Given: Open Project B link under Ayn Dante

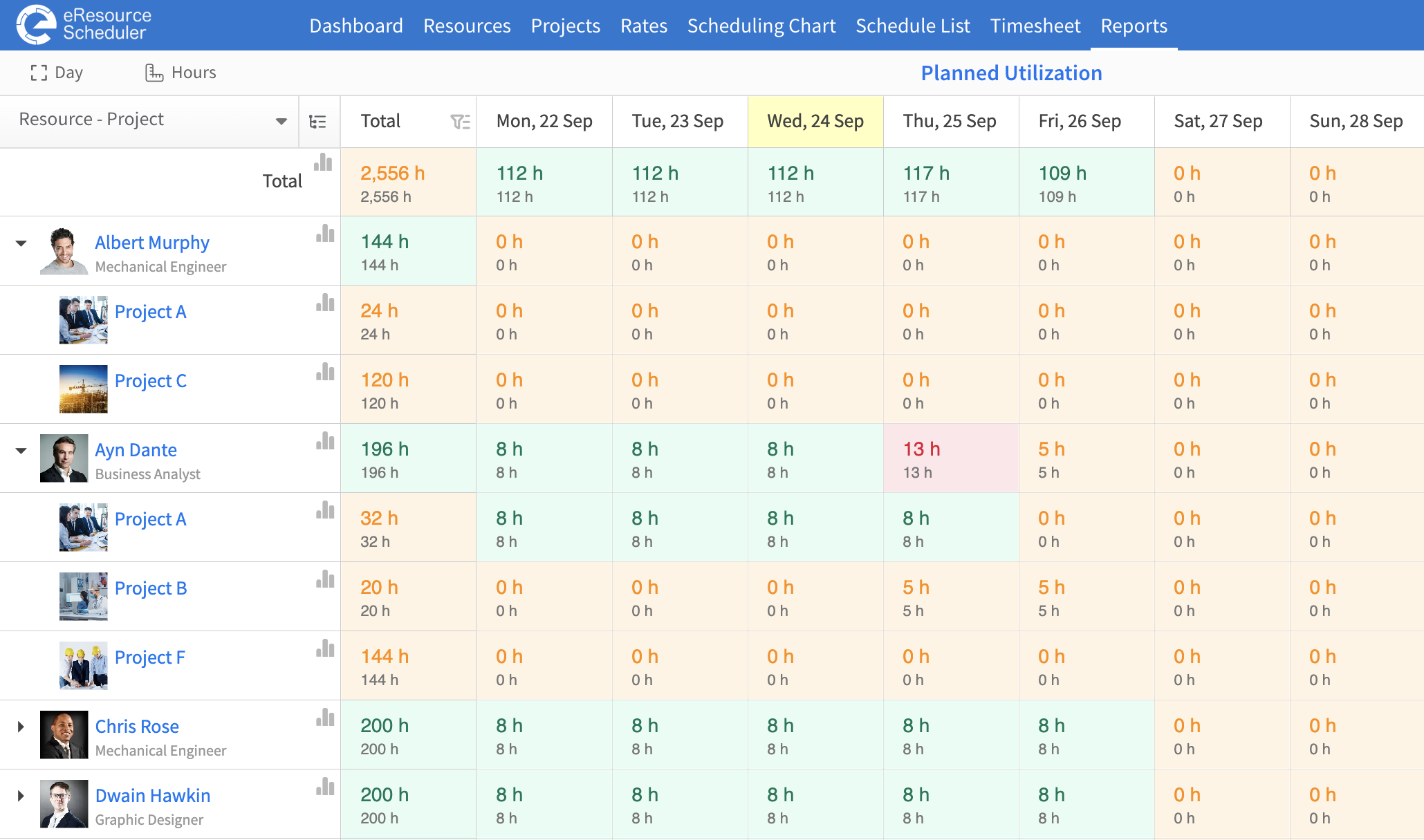Looking at the screenshot, I should click(151, 588).
